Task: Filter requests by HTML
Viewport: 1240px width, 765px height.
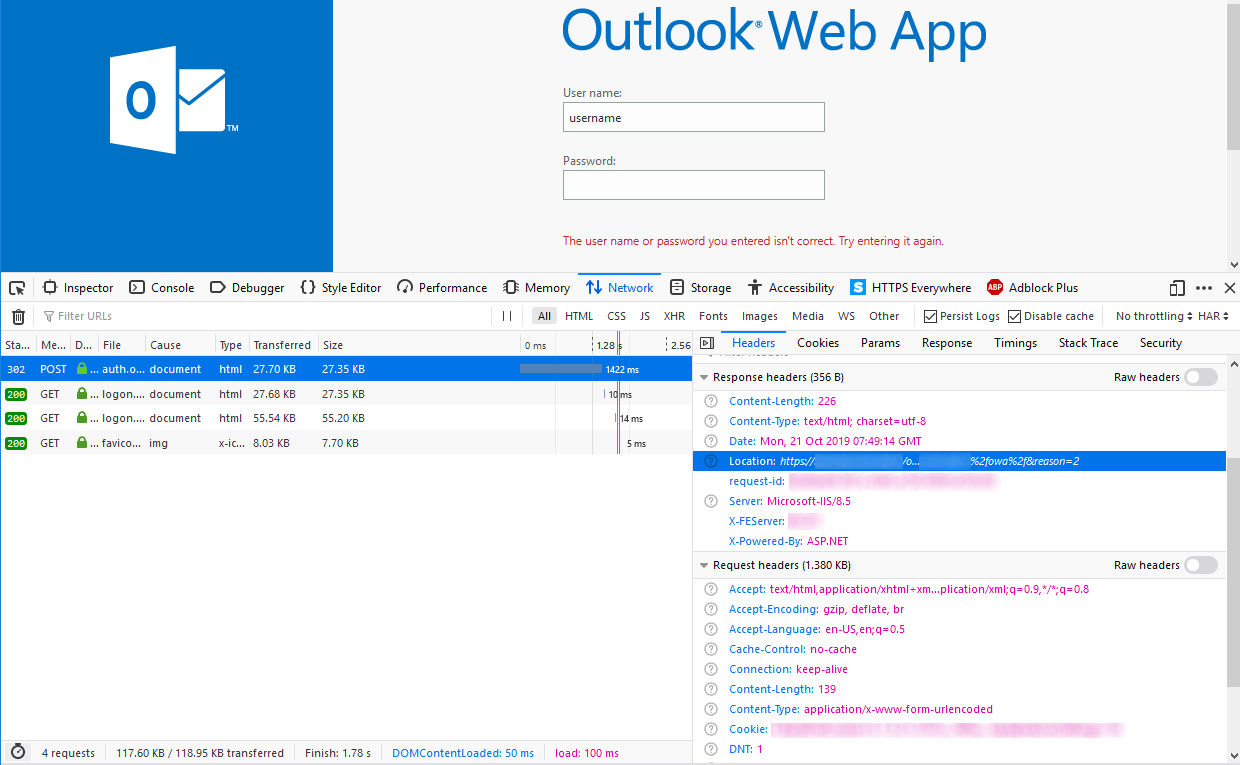Action: tap(579, 316)
